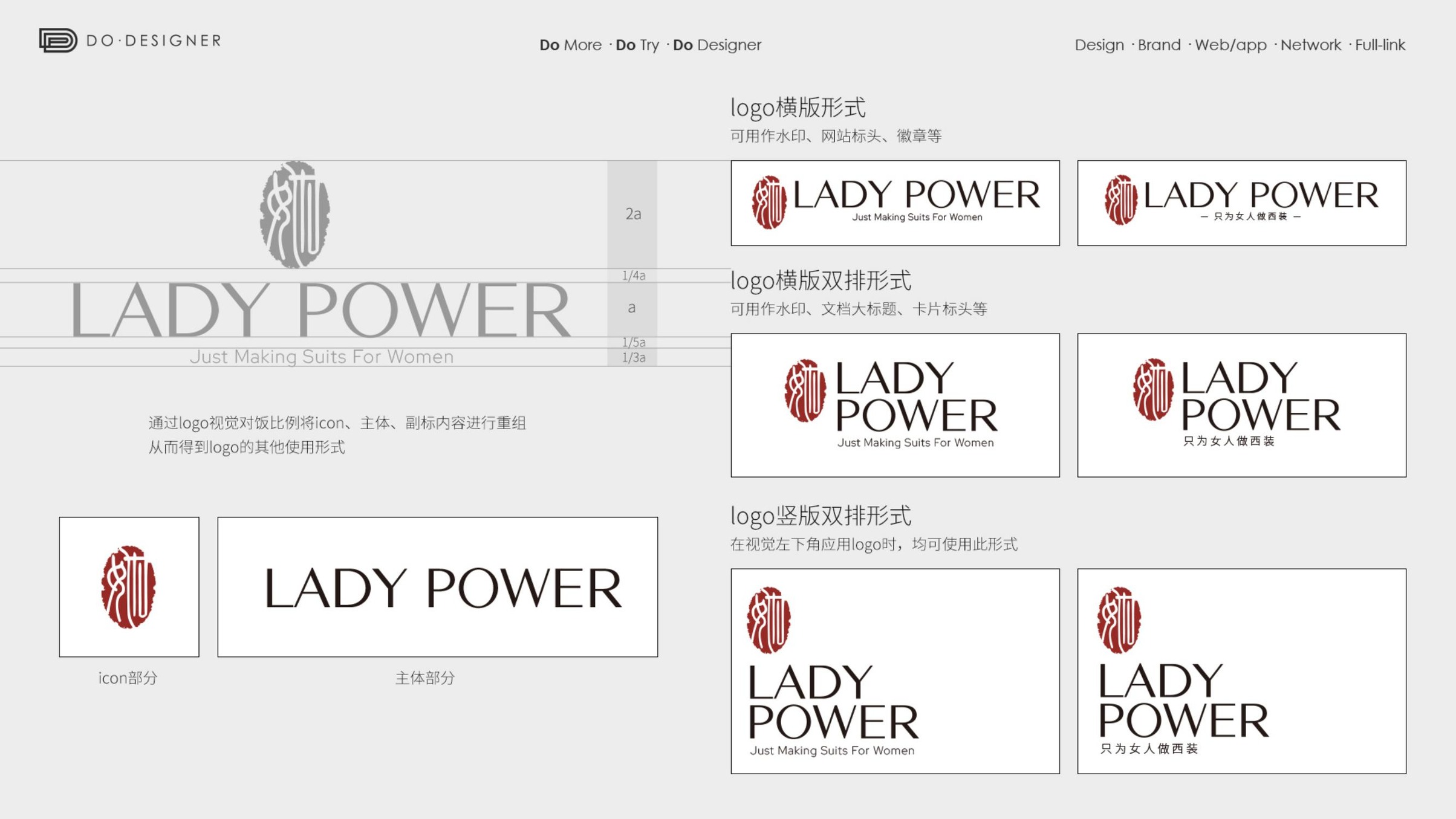1456x819 pixels.
Task: Click the '主体部分' caption
Action: tap(425, 678)
